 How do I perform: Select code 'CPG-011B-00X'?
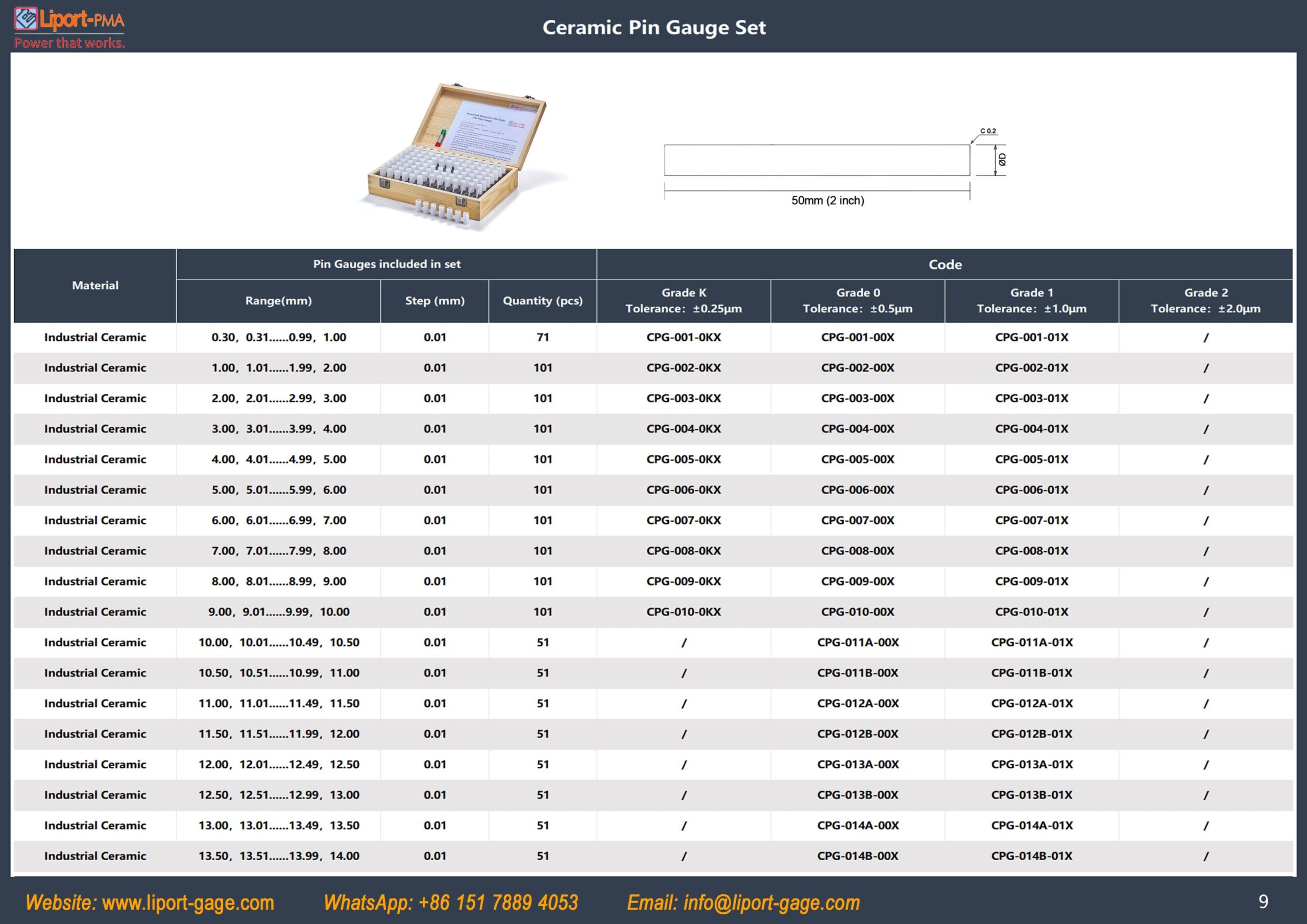coord(858,673)
